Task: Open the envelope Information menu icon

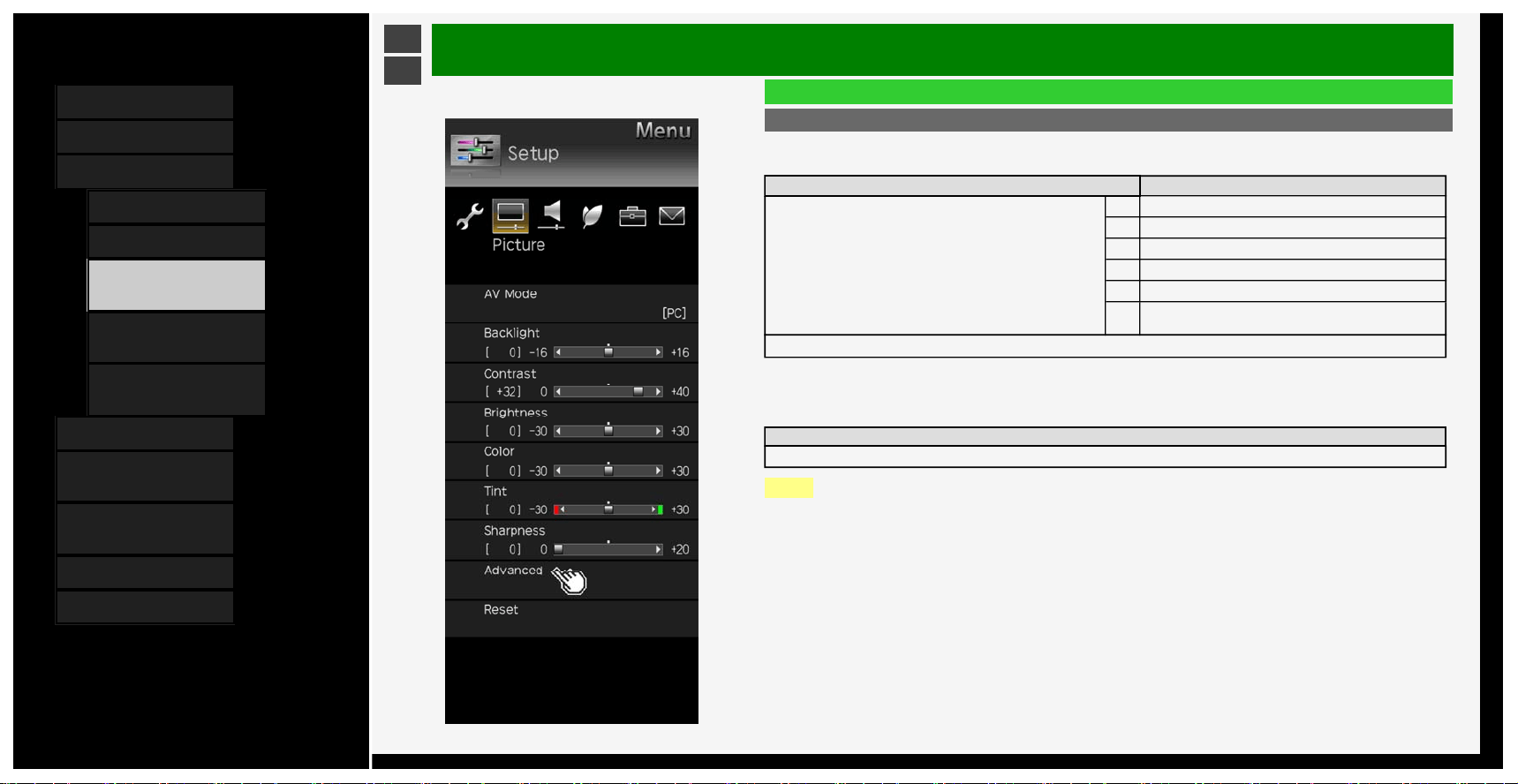Action: pyautogui.click(x=672, y=215)
